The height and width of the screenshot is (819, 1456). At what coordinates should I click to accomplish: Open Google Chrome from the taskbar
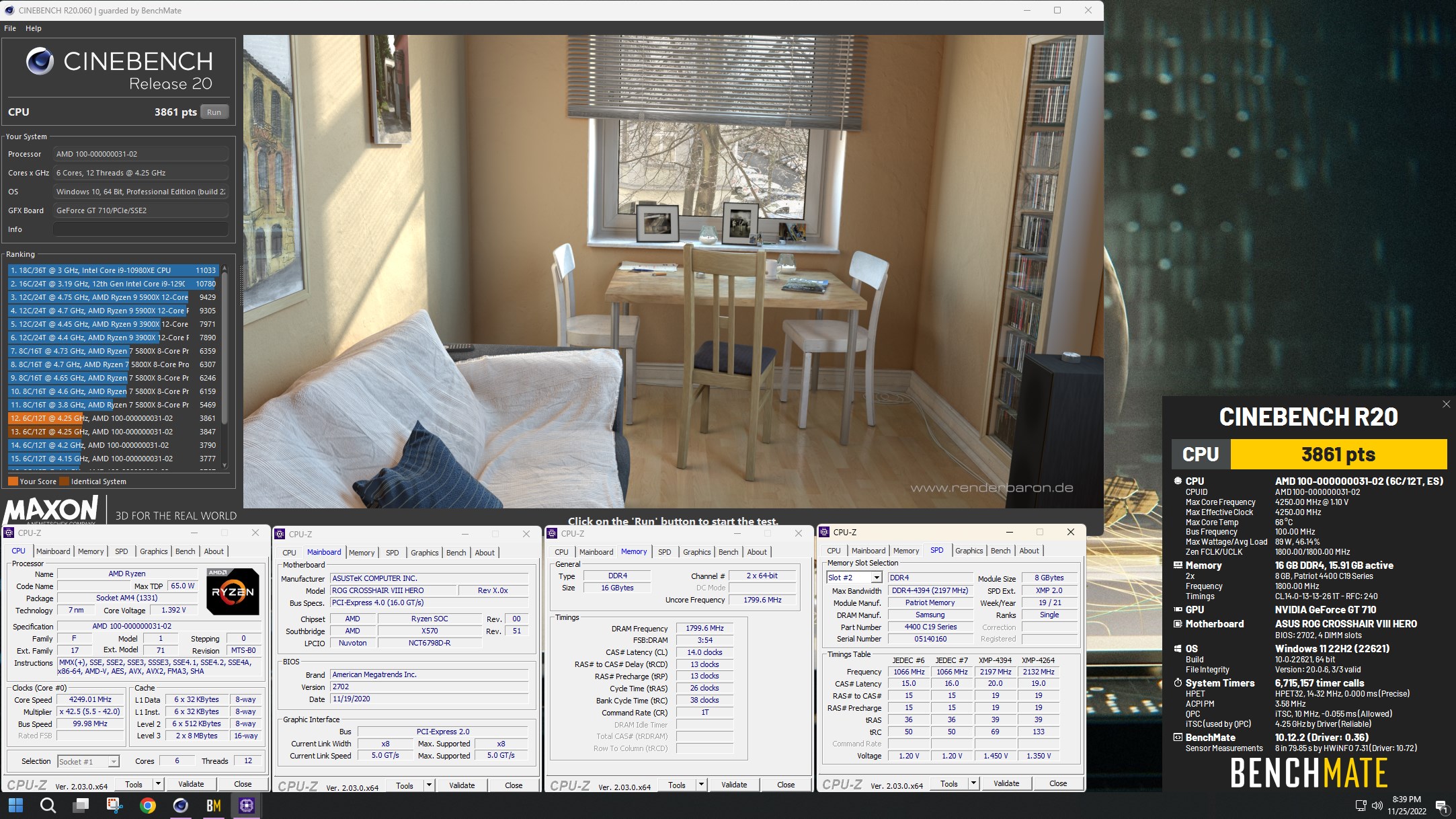coord(147,805)
